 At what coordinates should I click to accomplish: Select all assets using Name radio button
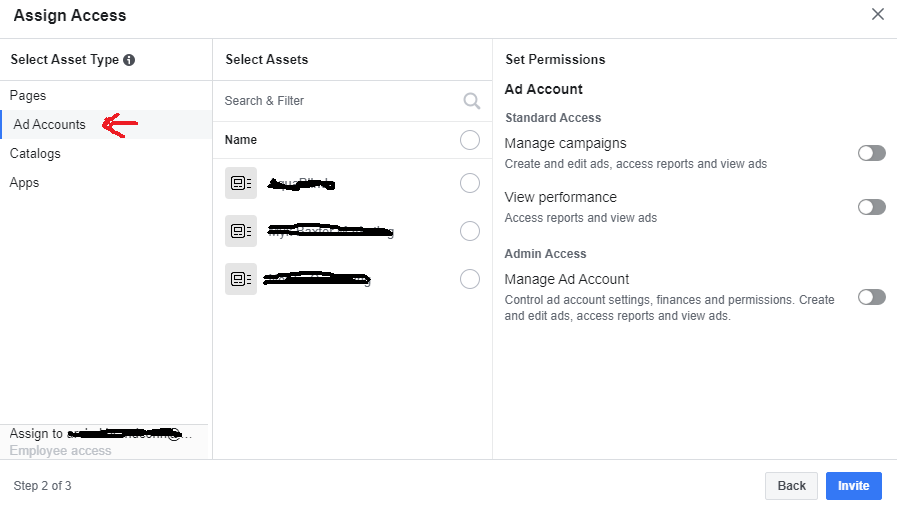click(x=470, y=140)
